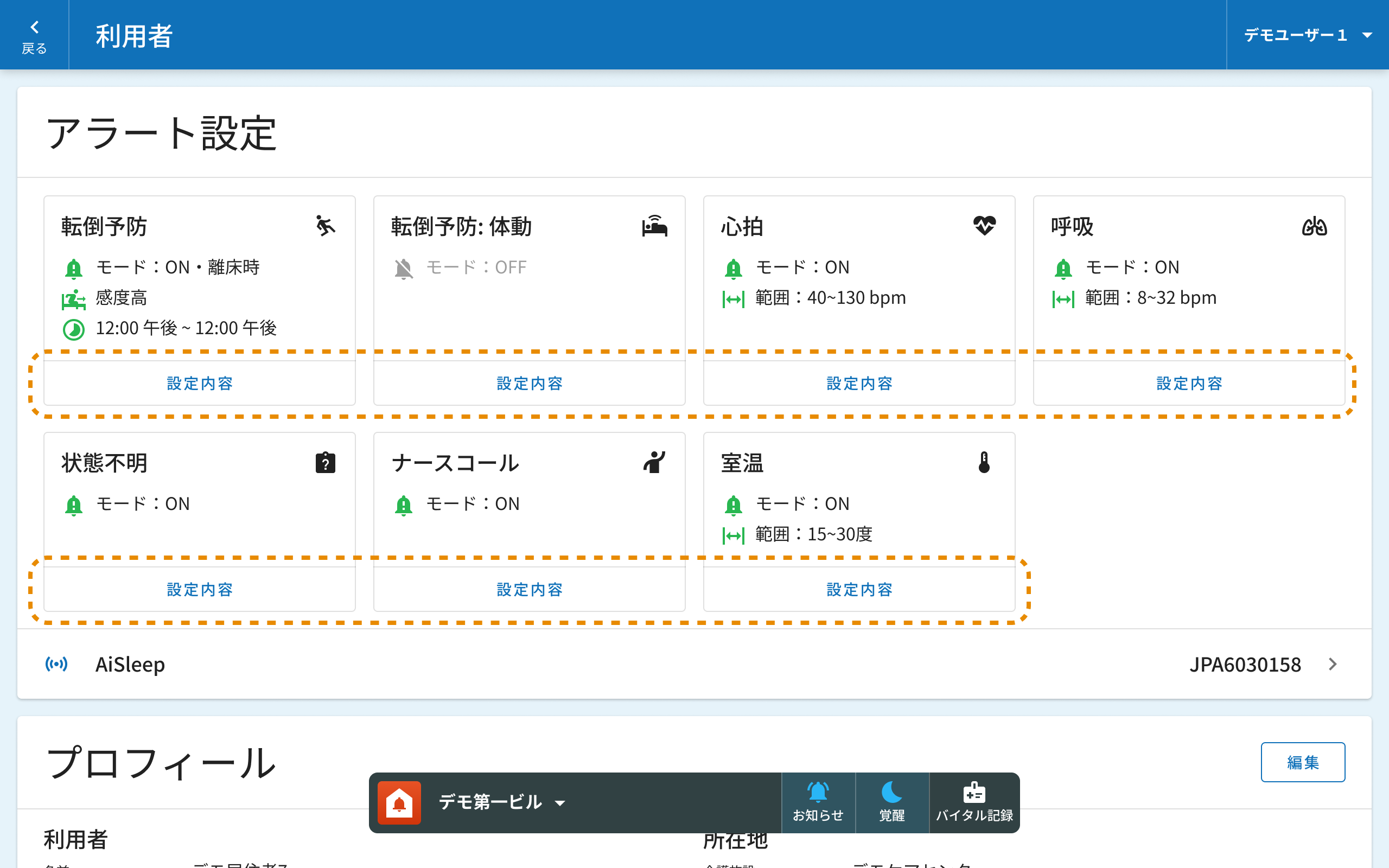The height and width of the screenshot is (868, 1389).
Task: Open the AiSleep JPA6030158 device chevron
Action: 1333,664
